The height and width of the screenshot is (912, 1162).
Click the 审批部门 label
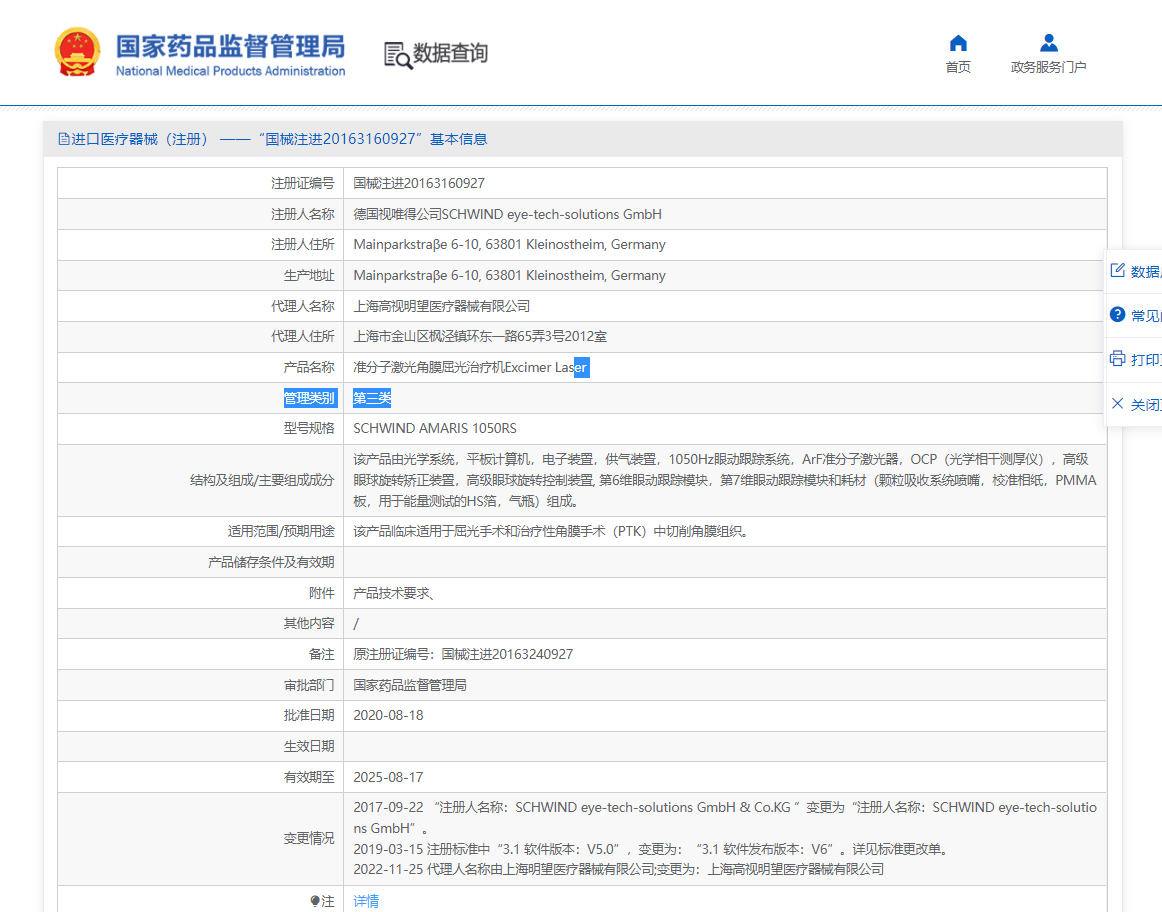(309, 685)
